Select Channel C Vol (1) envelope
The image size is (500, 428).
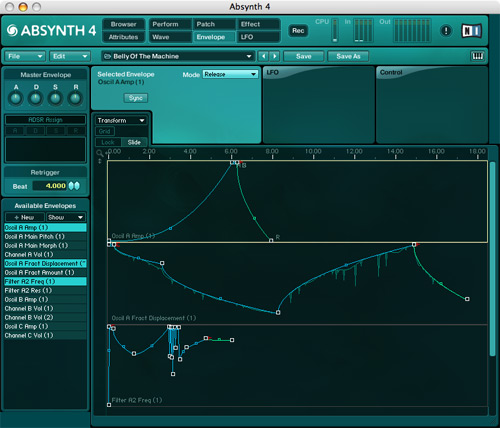pos(45,335)
